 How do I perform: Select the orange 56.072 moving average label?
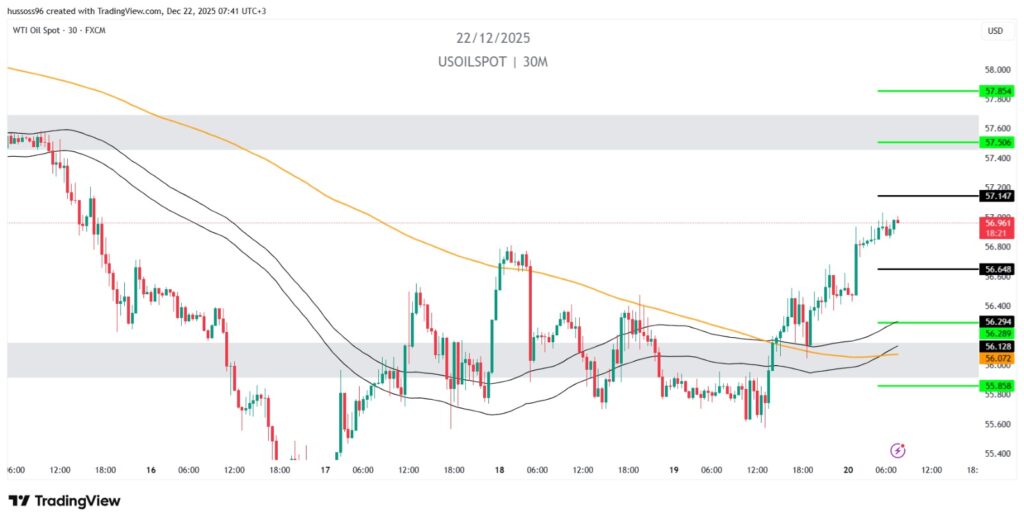click(x=998, y=358)
